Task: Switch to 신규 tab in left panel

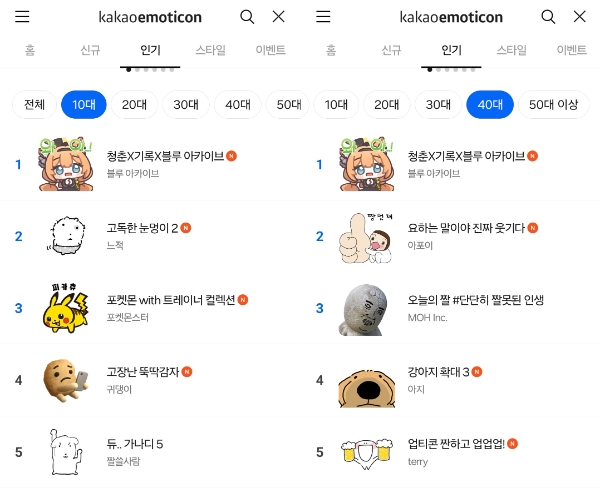Action: tap(90, 49)
